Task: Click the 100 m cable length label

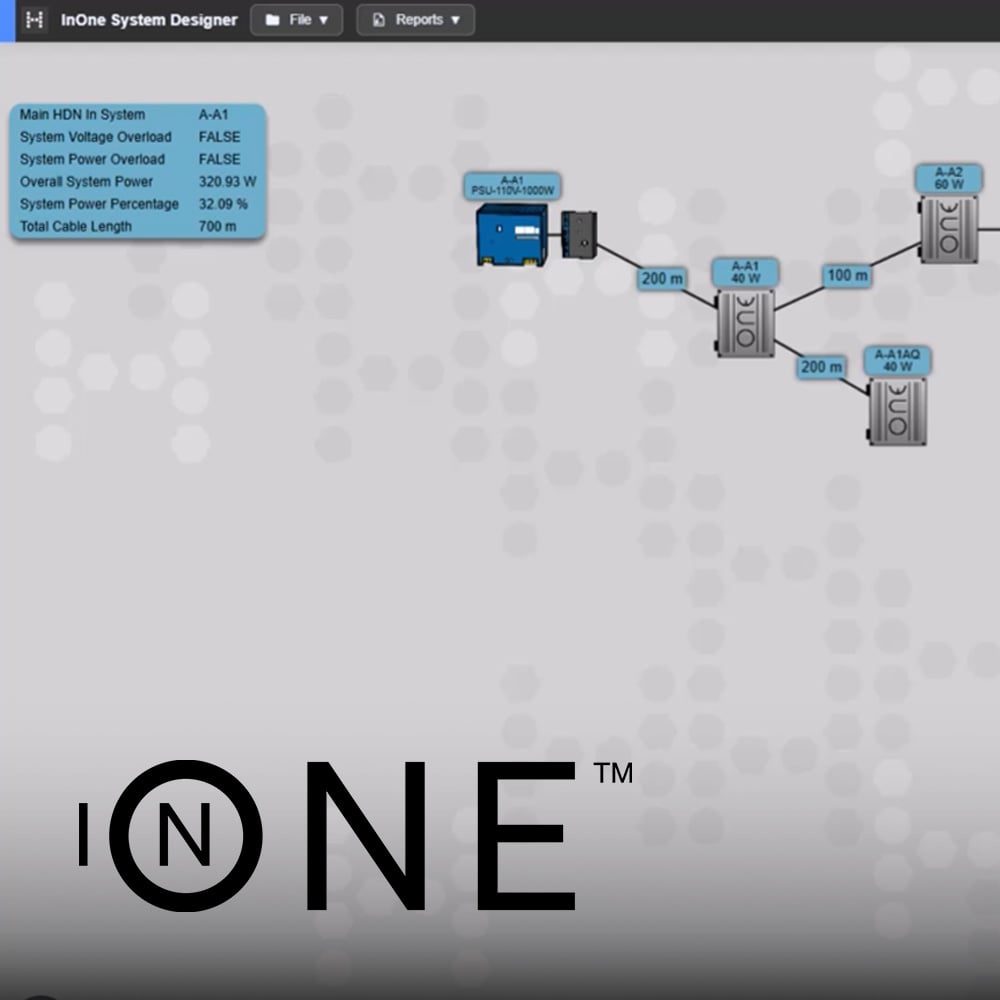Action: pos(846,276)
